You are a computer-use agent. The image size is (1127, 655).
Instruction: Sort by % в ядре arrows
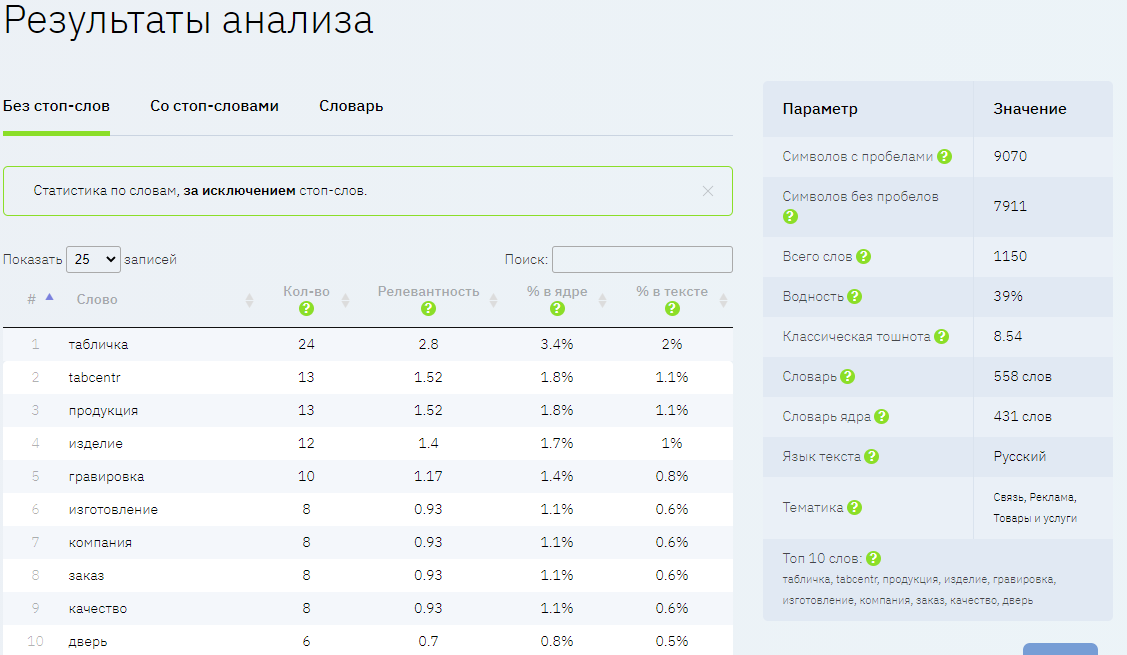coord(602,300)
